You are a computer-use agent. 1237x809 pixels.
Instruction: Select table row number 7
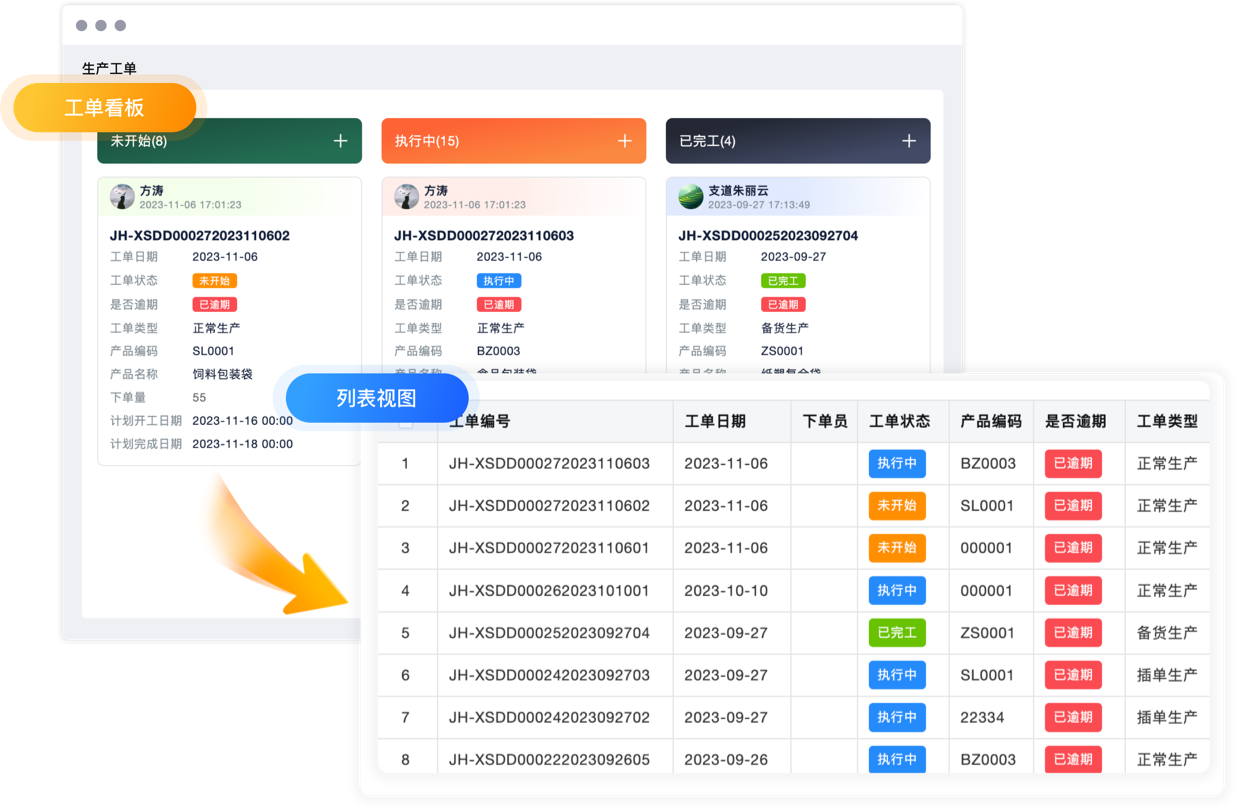point(405,718)
